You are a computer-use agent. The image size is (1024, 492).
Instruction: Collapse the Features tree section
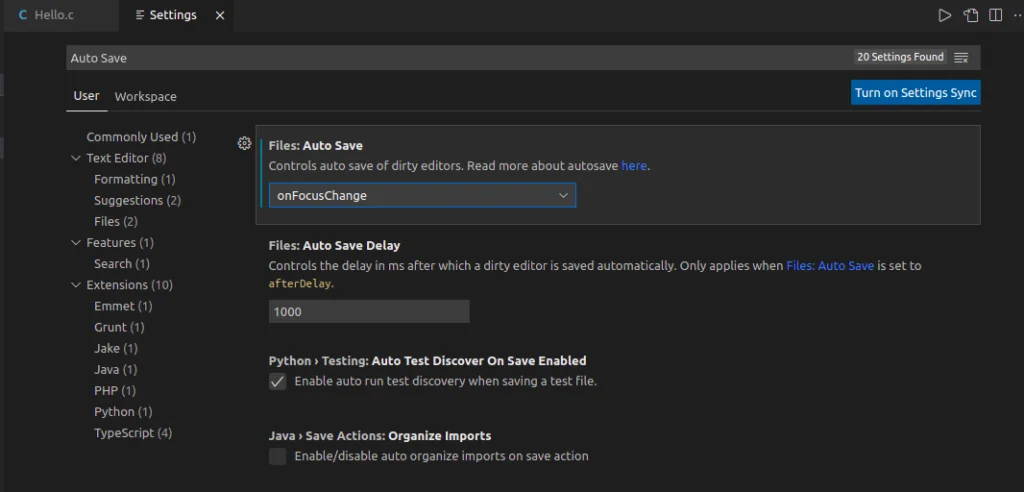pyautogui.click(x=77, y=243)
